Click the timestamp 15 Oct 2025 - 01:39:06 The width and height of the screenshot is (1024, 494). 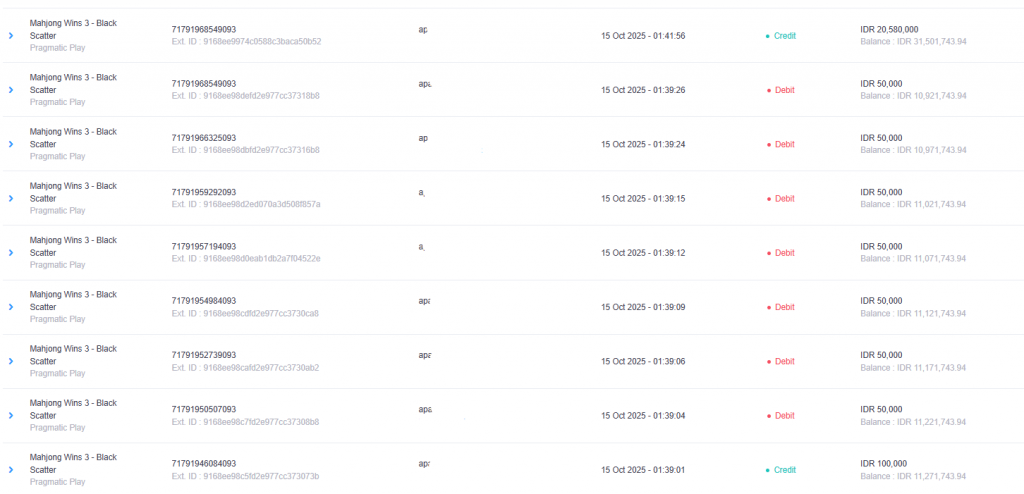click(x=643, y=361)
